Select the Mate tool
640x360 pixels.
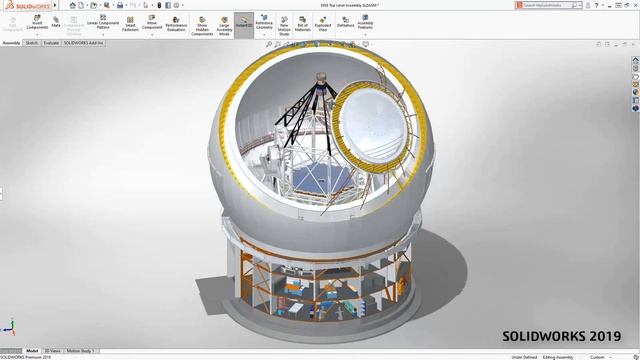pos(56,22)
